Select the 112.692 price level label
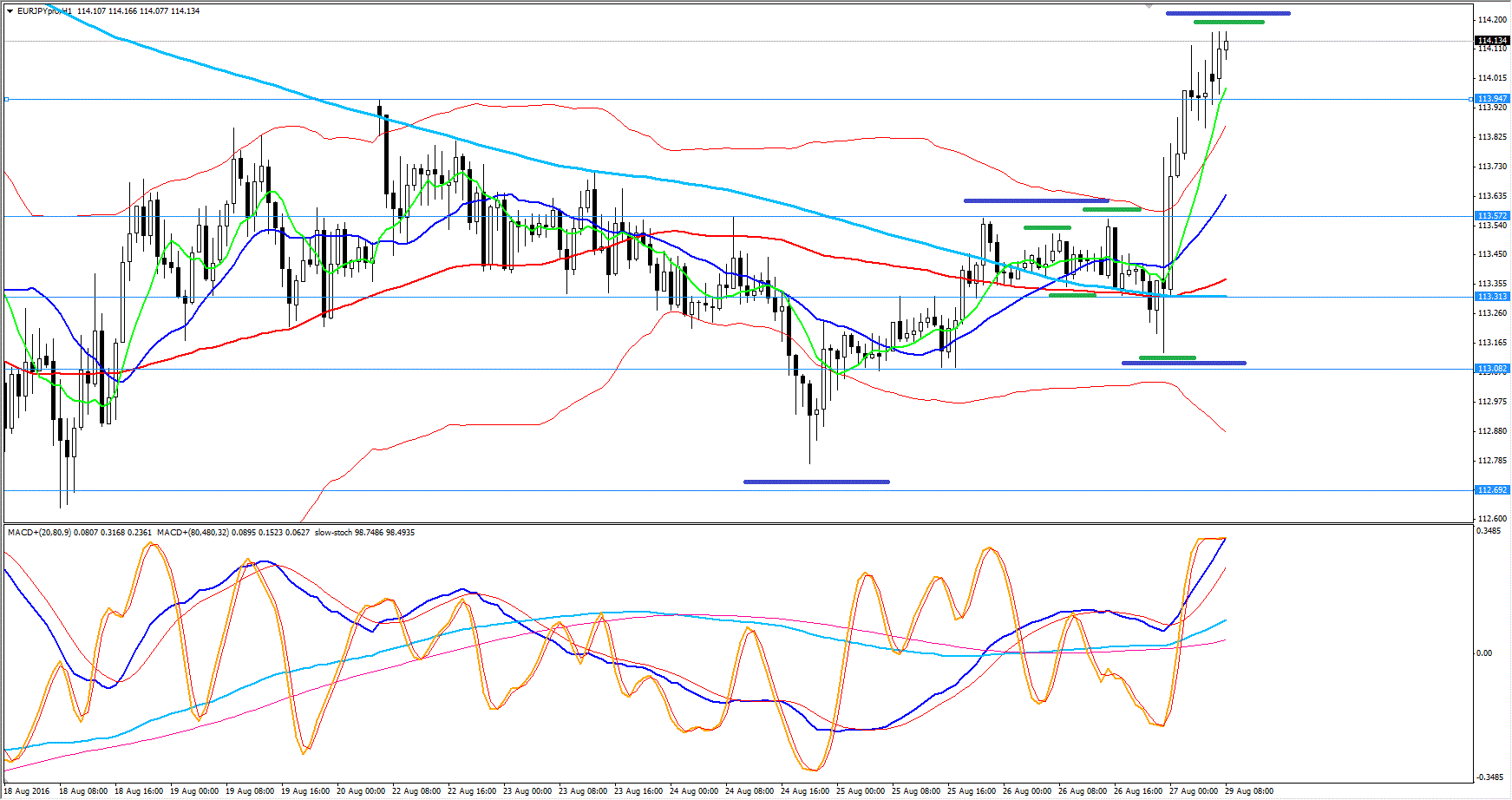Image resolution: width=1512 pixels, height=800 pixels. (1492, 490)
